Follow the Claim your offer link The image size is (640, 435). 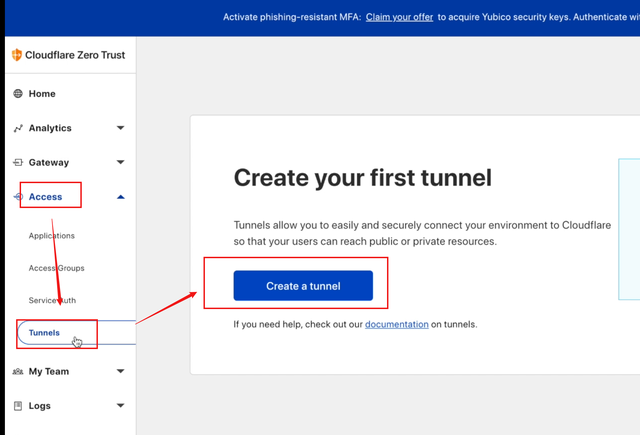[399, 17]
